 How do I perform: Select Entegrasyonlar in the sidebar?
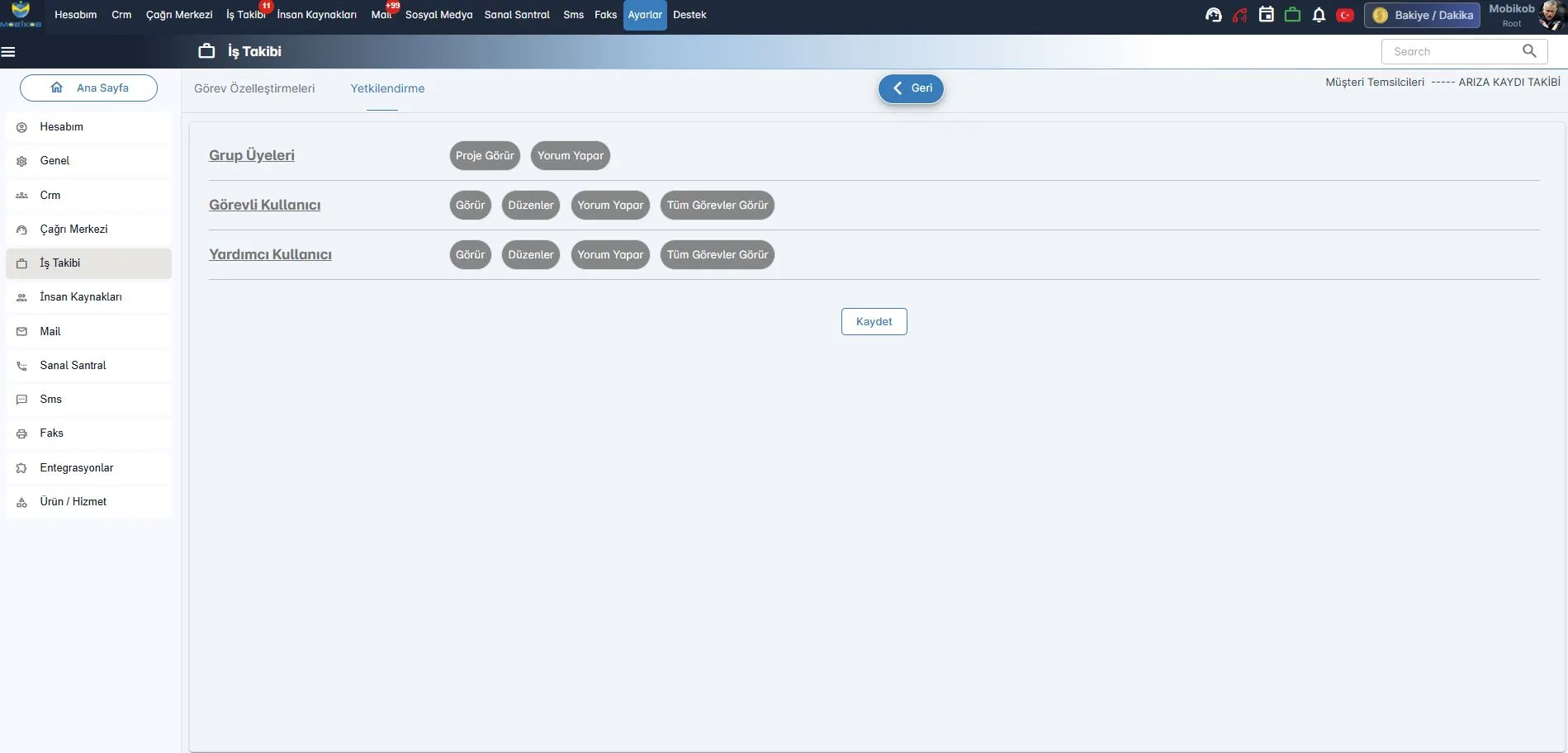(76, 467)
